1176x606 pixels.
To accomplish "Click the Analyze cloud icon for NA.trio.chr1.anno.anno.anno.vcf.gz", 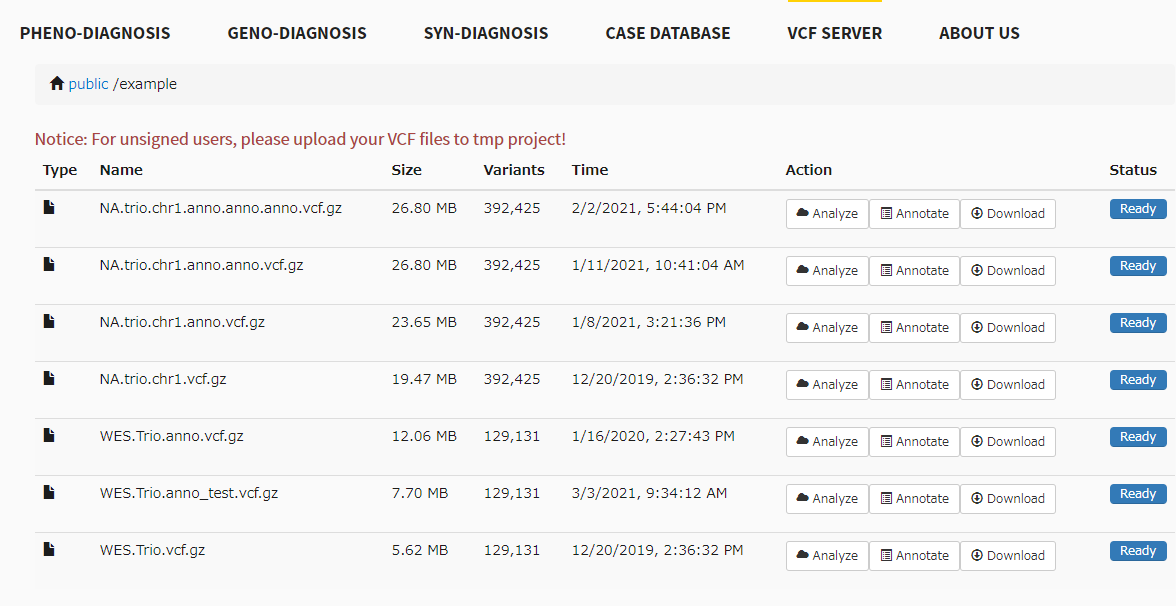I will click(x=801, y=213).
